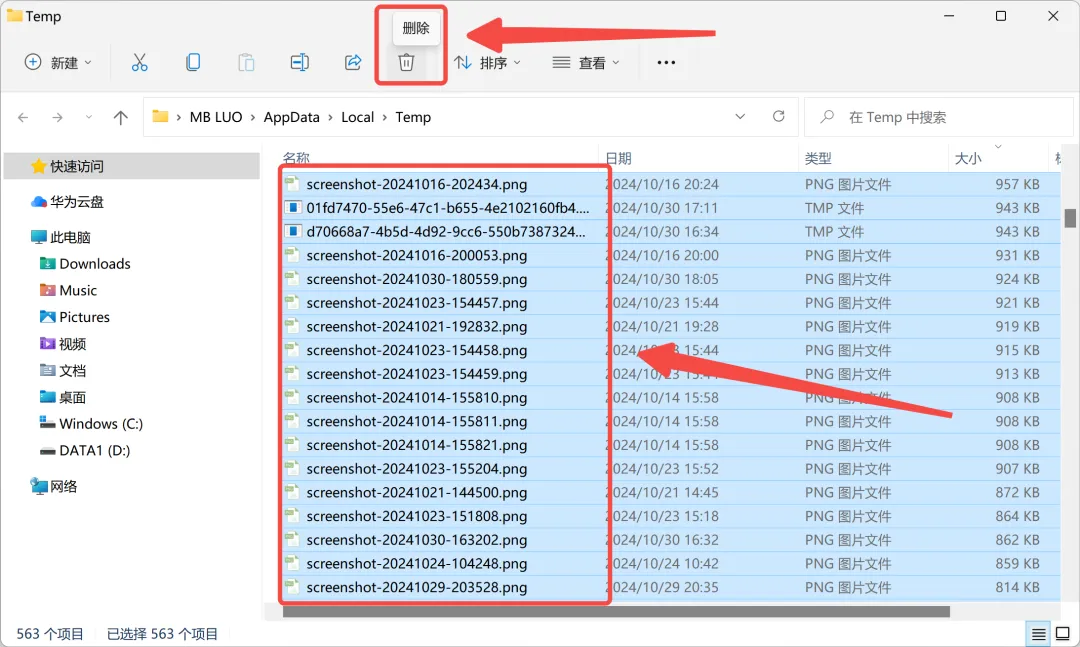Screen dimensions: 1080x647
Task: Select file screenshot-20241024-104248.png
Action: (x=416, y=564)
